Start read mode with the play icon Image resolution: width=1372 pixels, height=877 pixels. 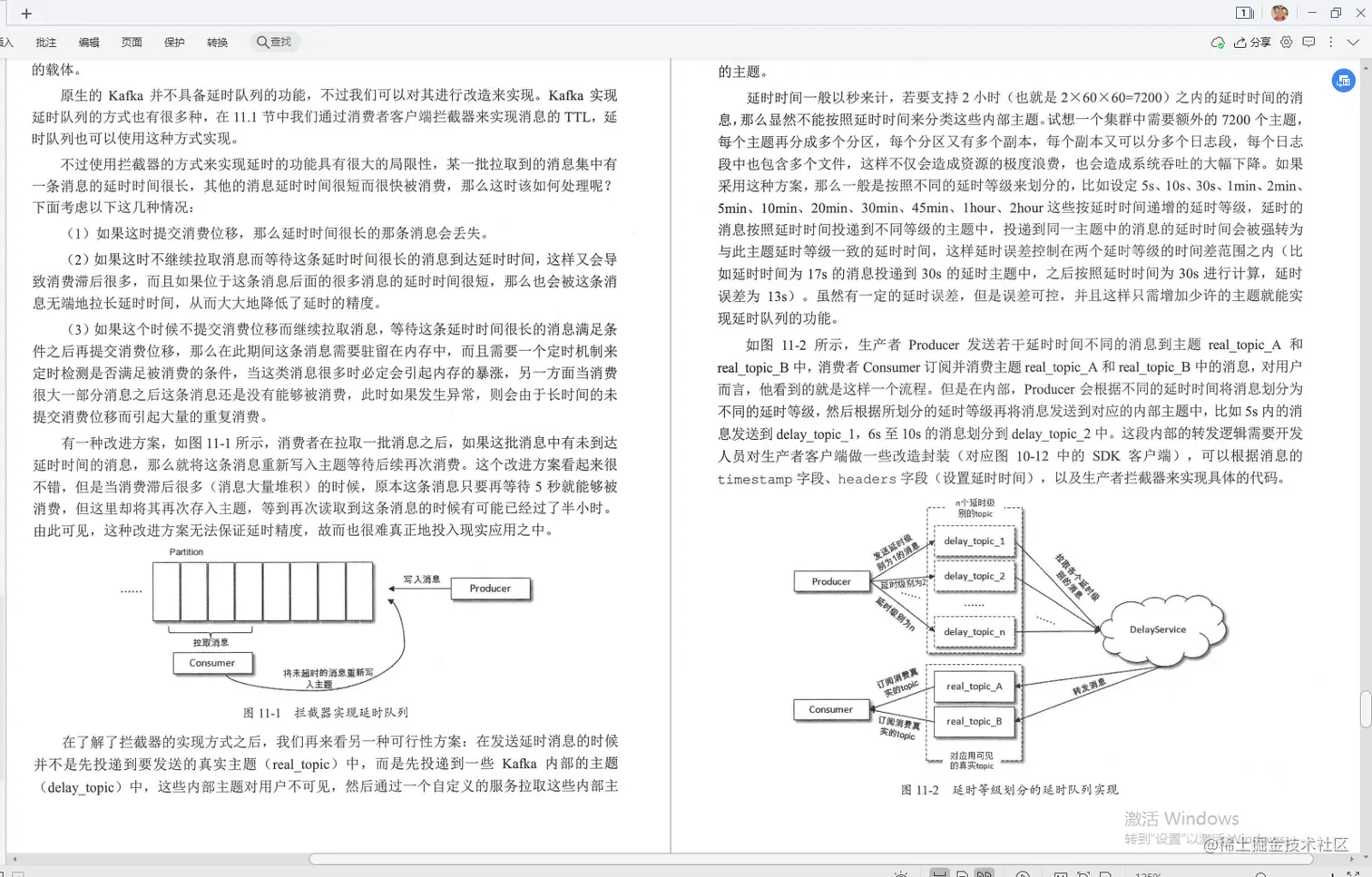click(x=1024, y=873)
